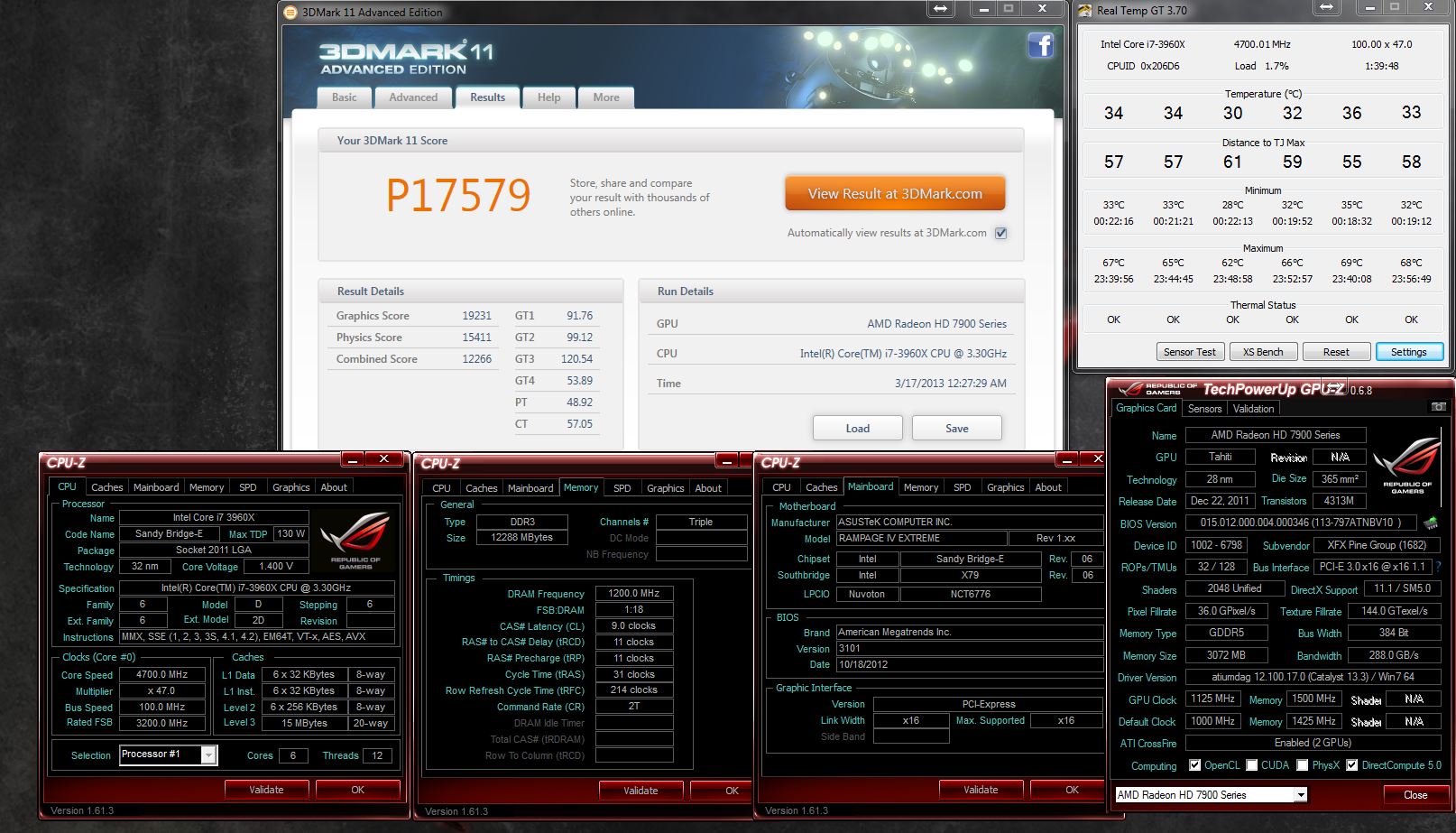Open the Processor #1 selection dropdown

pyautogui.click(x=208, y=755)
